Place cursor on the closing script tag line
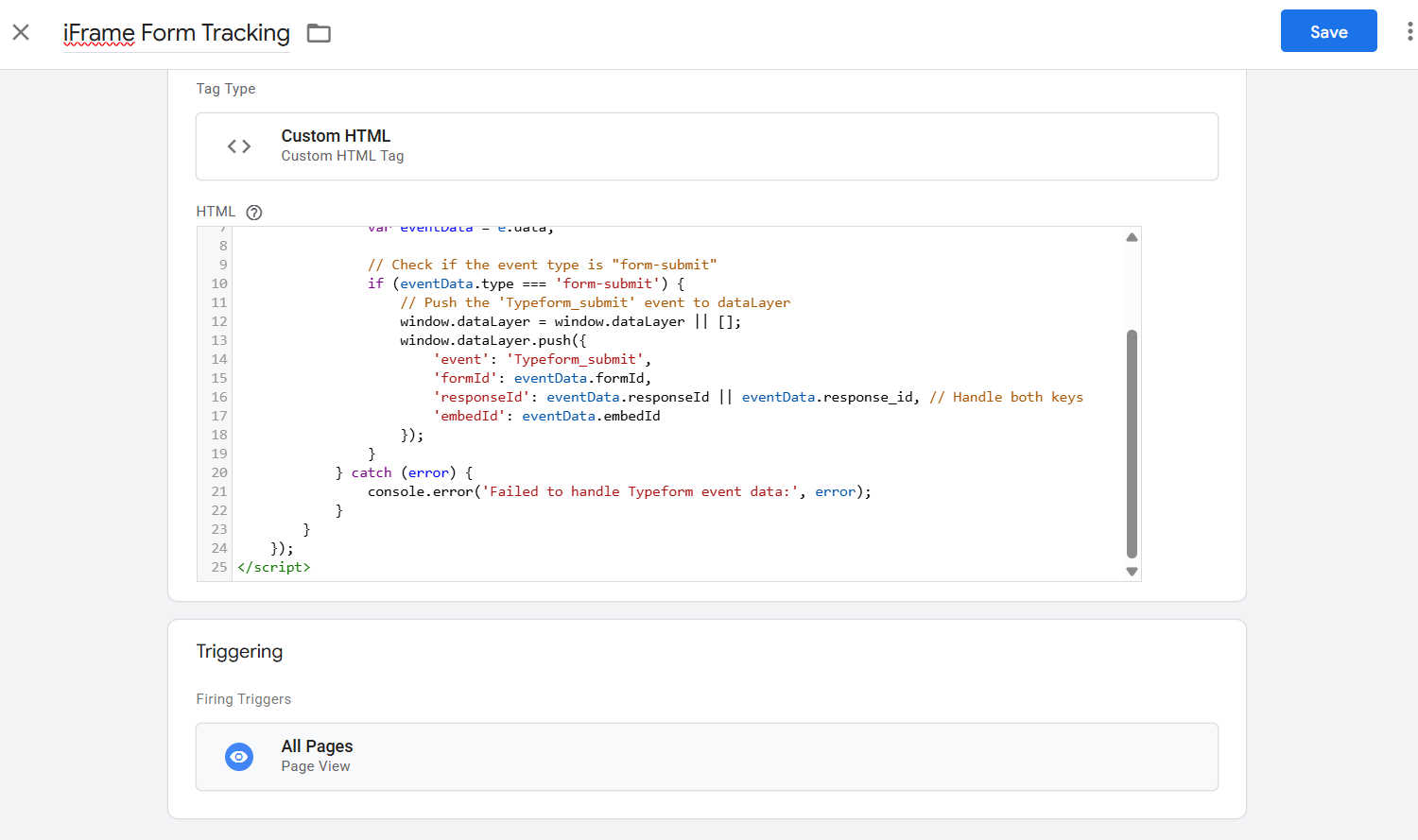The height and width of the screenshot is (840, 1418). click(x=274, y=567)
